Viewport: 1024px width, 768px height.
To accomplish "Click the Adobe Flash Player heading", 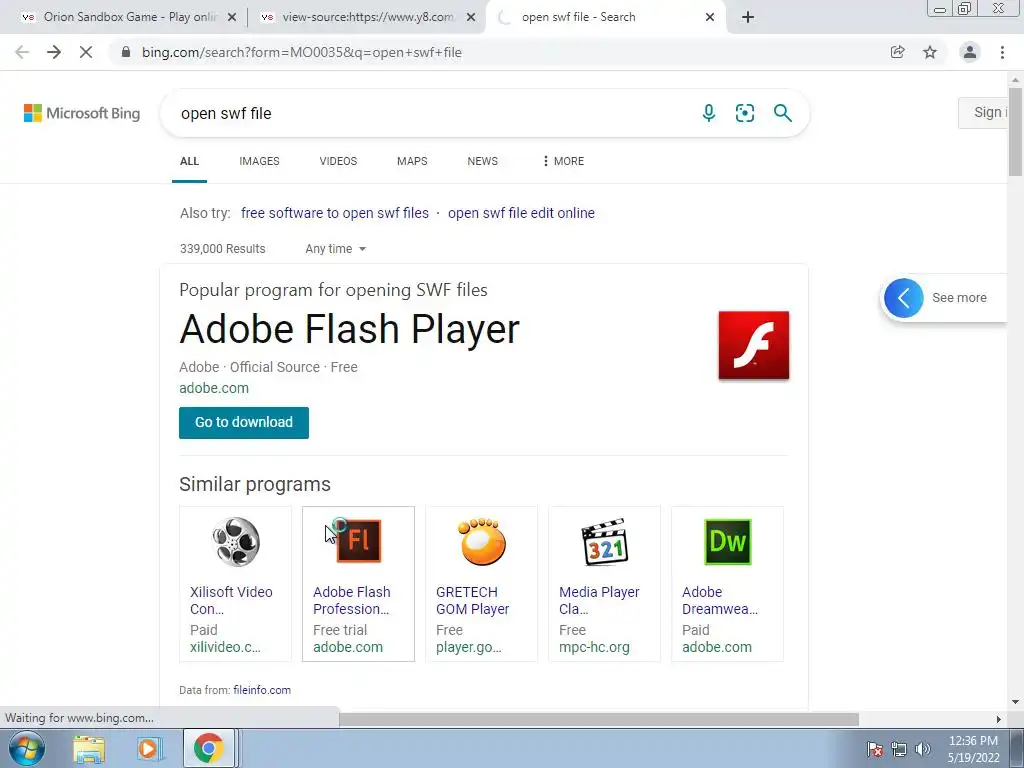I will pyautogui.click(x=349, y=328).
